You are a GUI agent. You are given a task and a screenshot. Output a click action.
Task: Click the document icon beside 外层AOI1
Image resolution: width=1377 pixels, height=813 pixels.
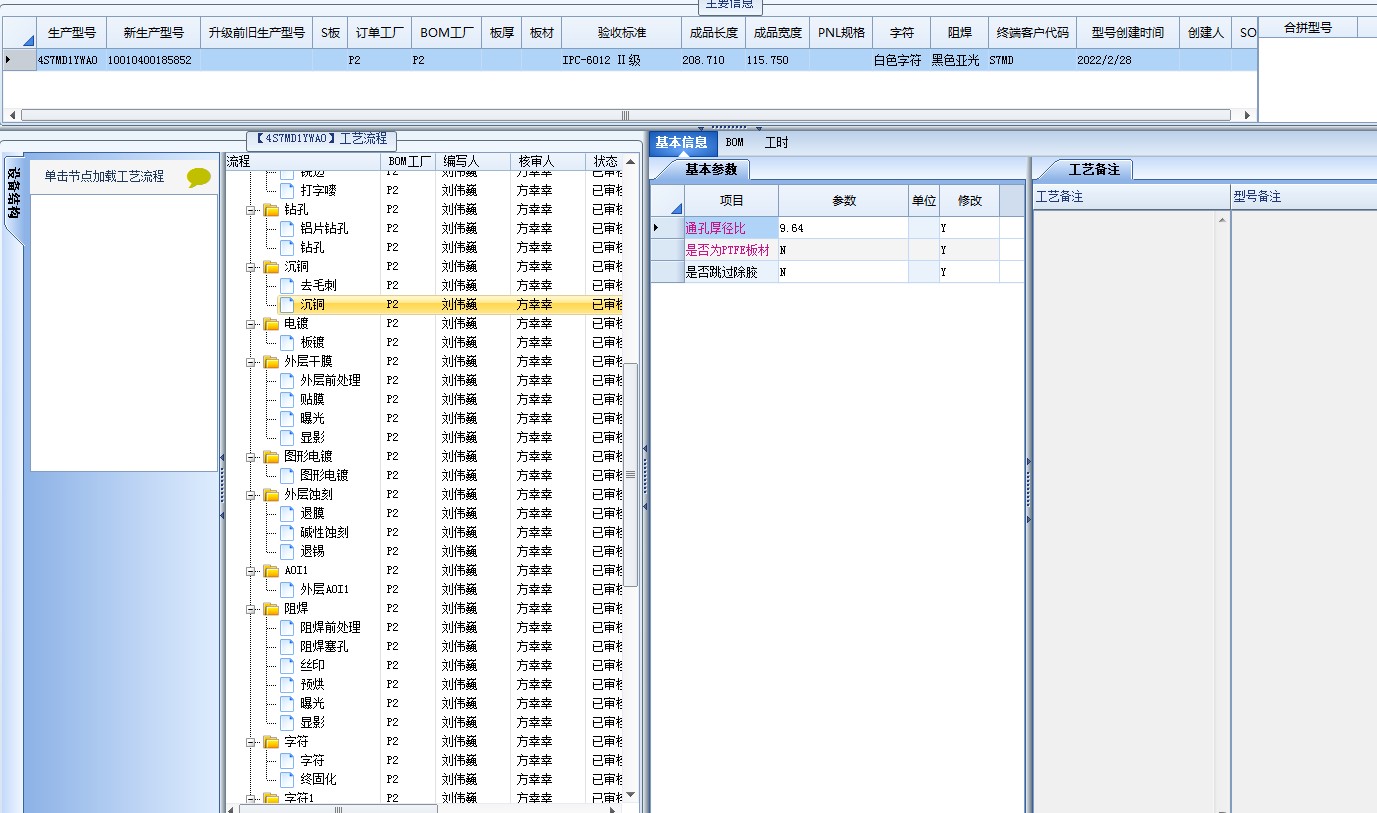pyautogui.click(x=287, y=589)
